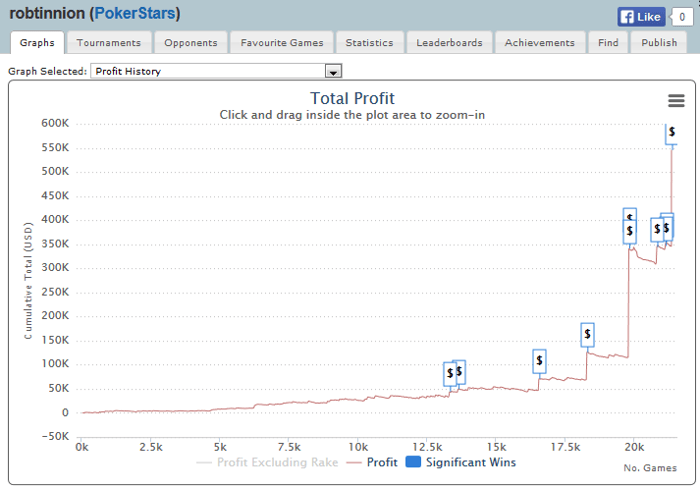Viewport: 700px width, 488px height.
Task: Click the lower dollar marker at 20k games
Action: [629, 232]
